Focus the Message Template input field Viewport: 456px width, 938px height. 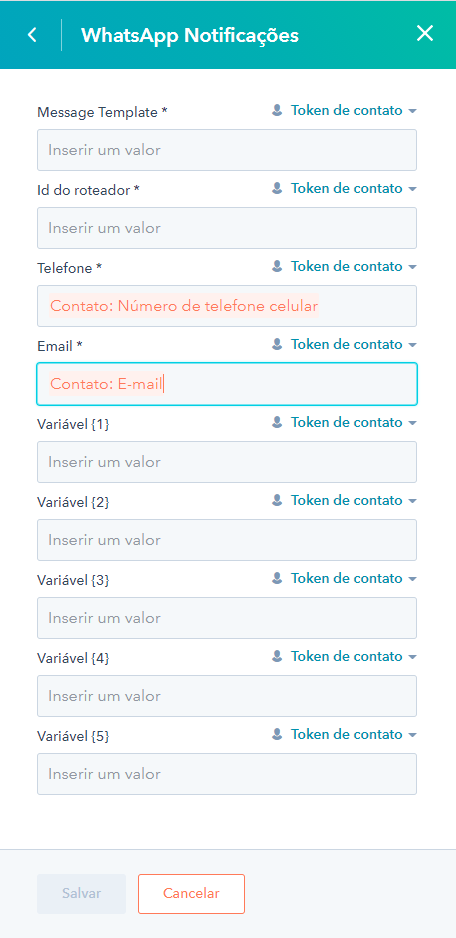coord(227,150)
